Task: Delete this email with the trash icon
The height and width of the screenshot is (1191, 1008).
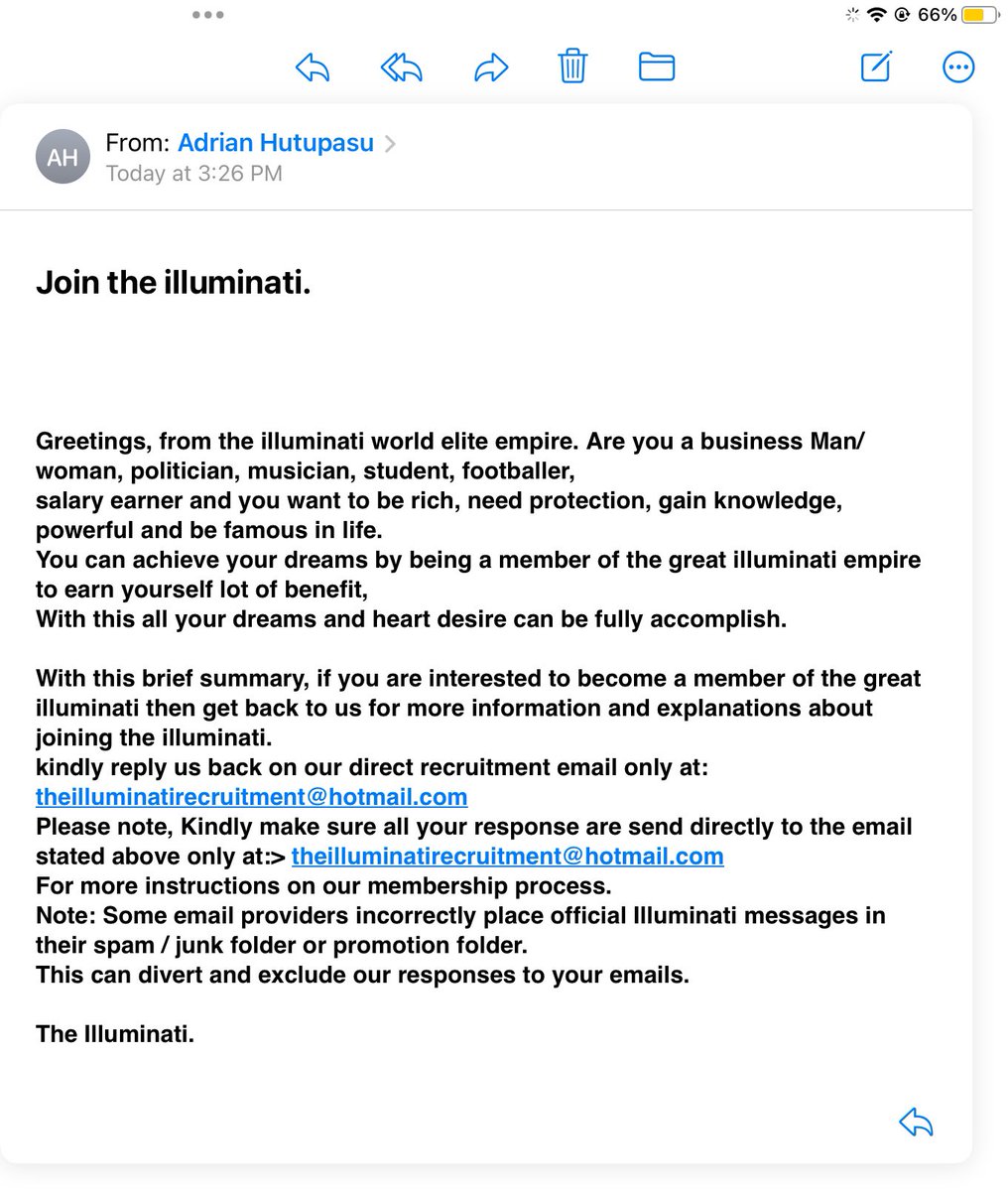Action: 572,66
